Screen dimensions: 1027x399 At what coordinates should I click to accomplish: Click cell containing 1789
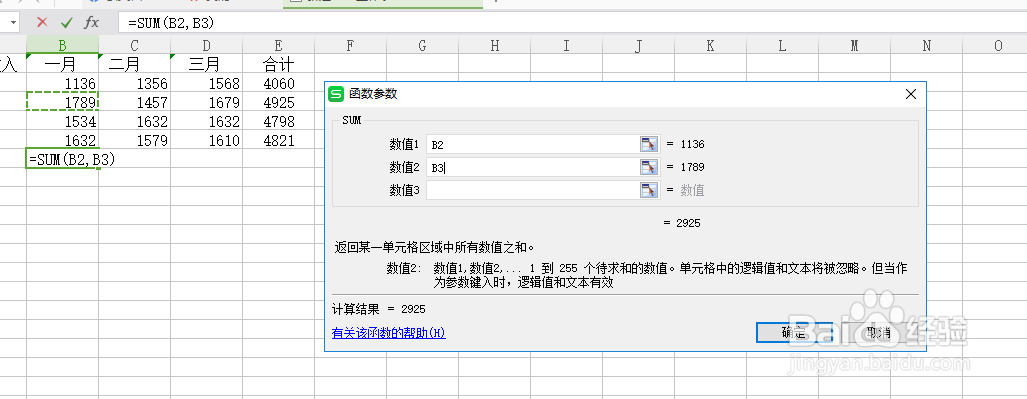pyautogui.click(x=62, y=102)
